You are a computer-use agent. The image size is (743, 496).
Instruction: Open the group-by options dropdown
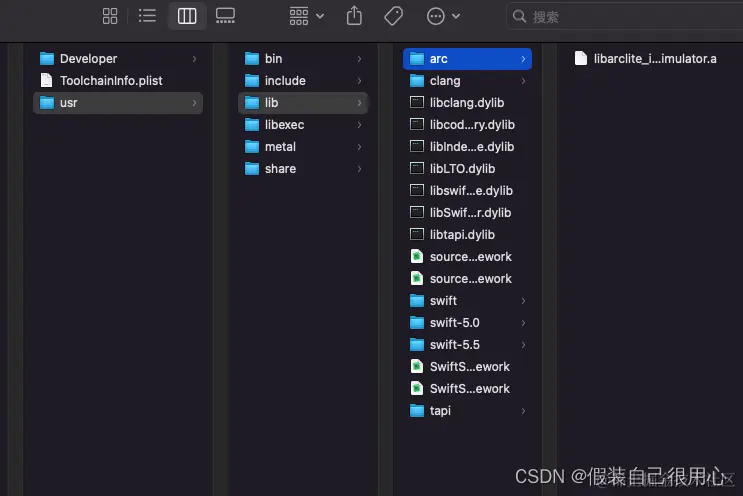(307, 16)
